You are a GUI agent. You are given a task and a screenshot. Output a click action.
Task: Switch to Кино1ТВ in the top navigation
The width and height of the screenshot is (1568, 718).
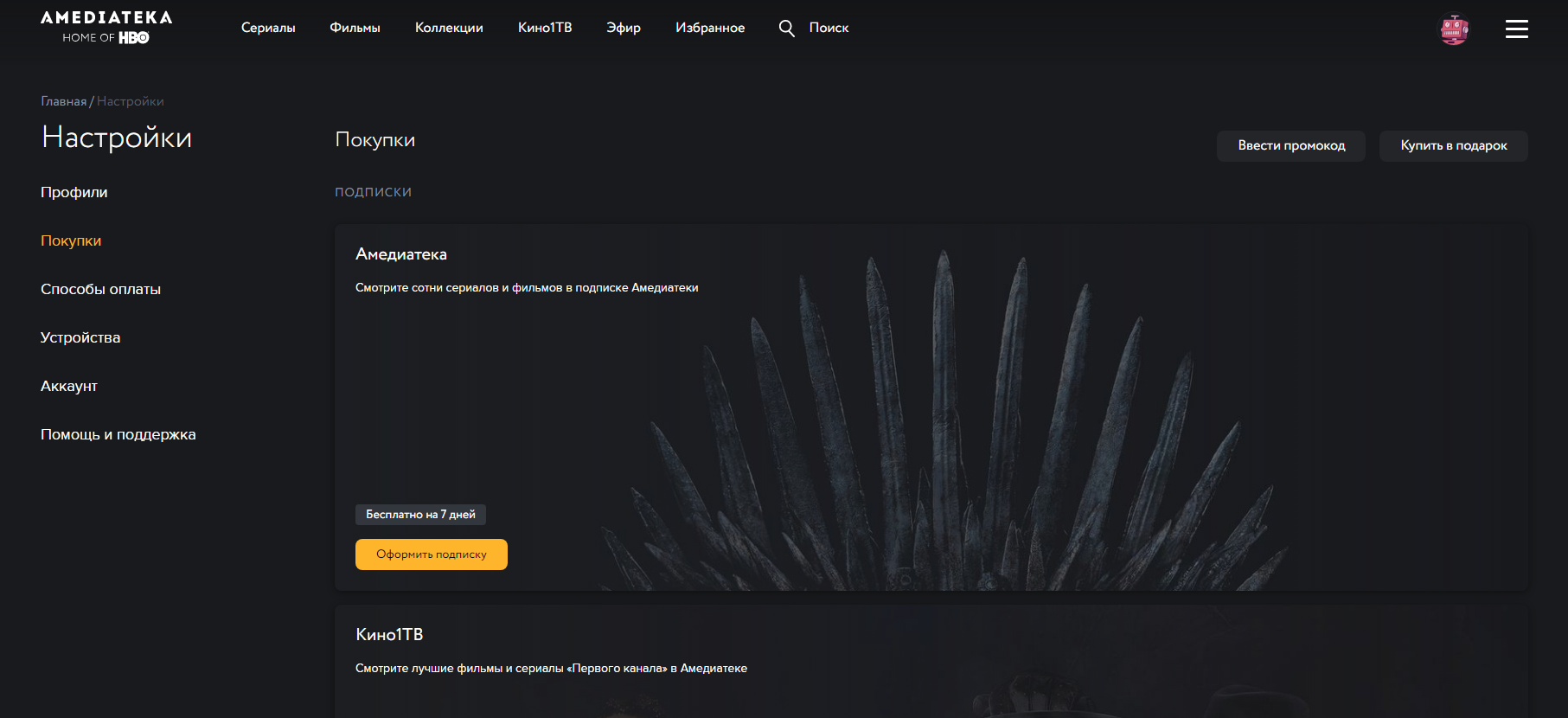point(545,28)
